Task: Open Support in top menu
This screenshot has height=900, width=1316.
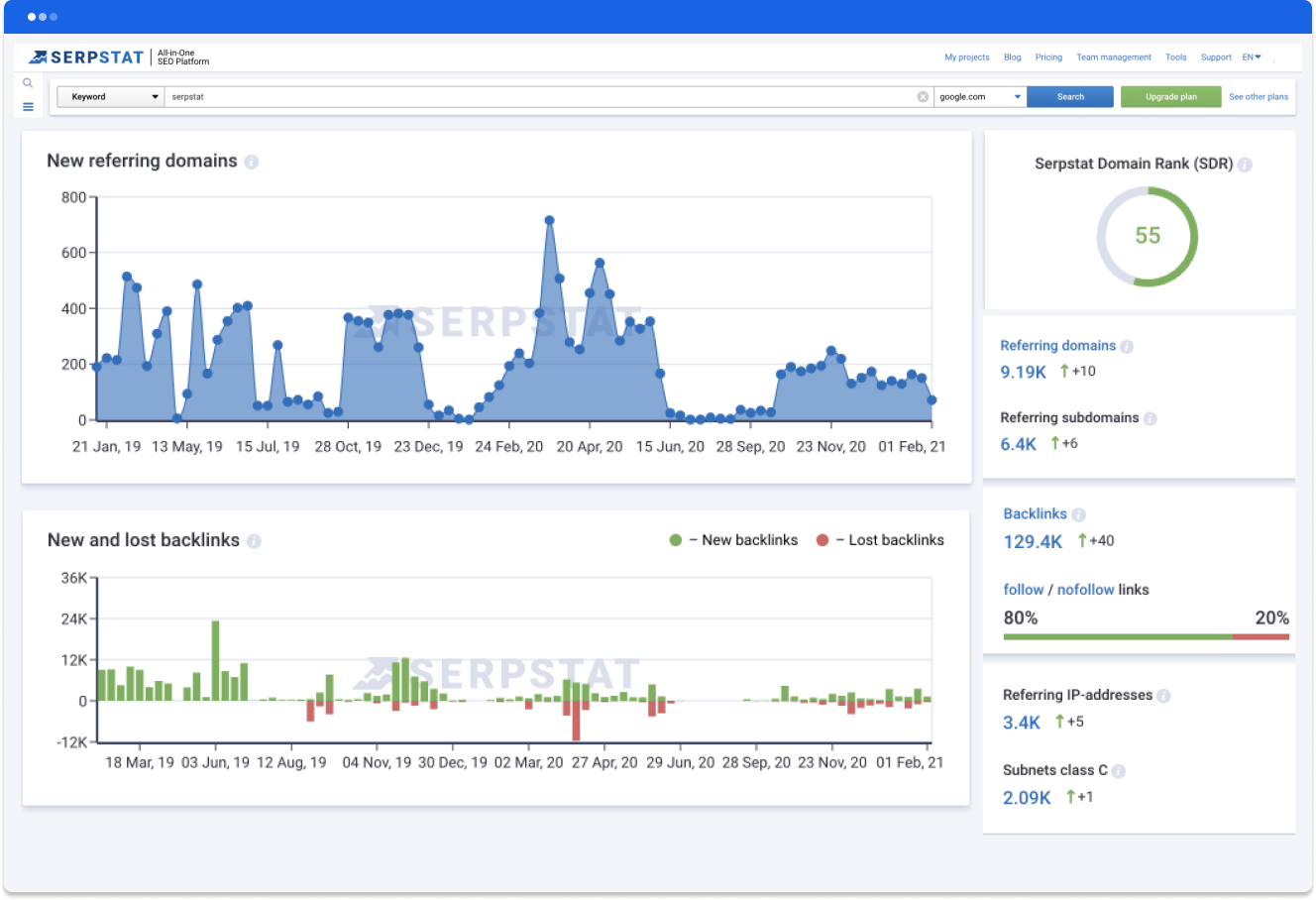Action: coord(1216,57)
